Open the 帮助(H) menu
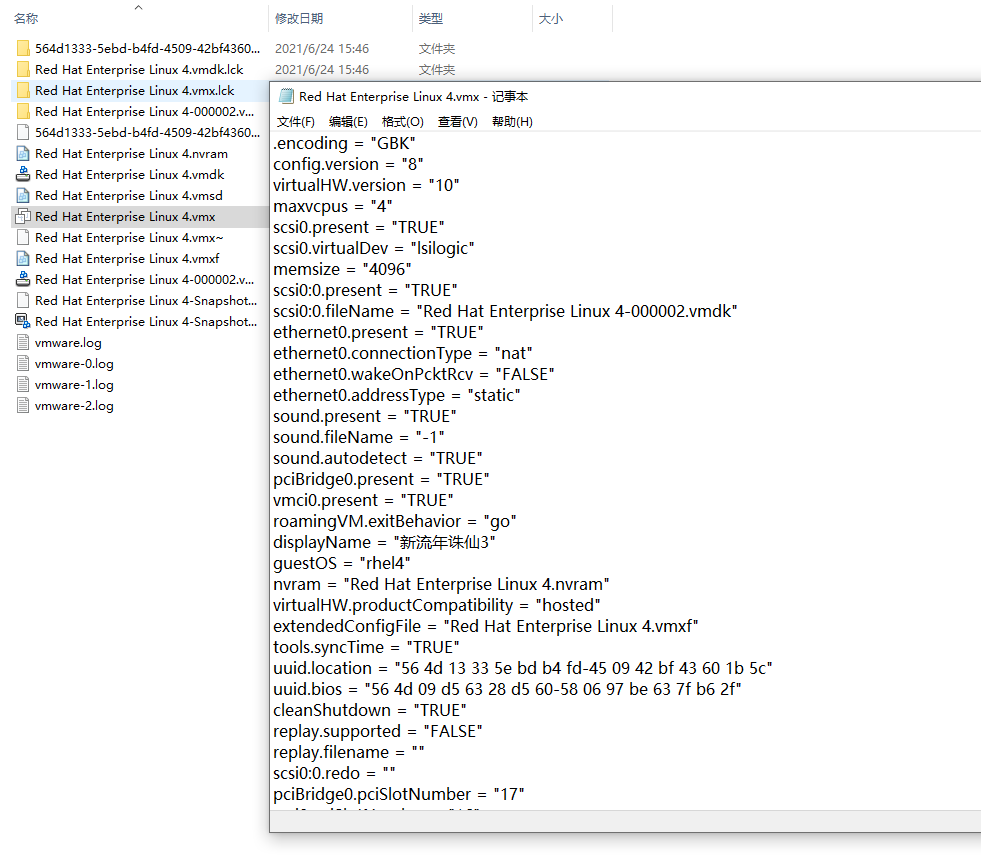The image size is (981, 863). point(512,122)
